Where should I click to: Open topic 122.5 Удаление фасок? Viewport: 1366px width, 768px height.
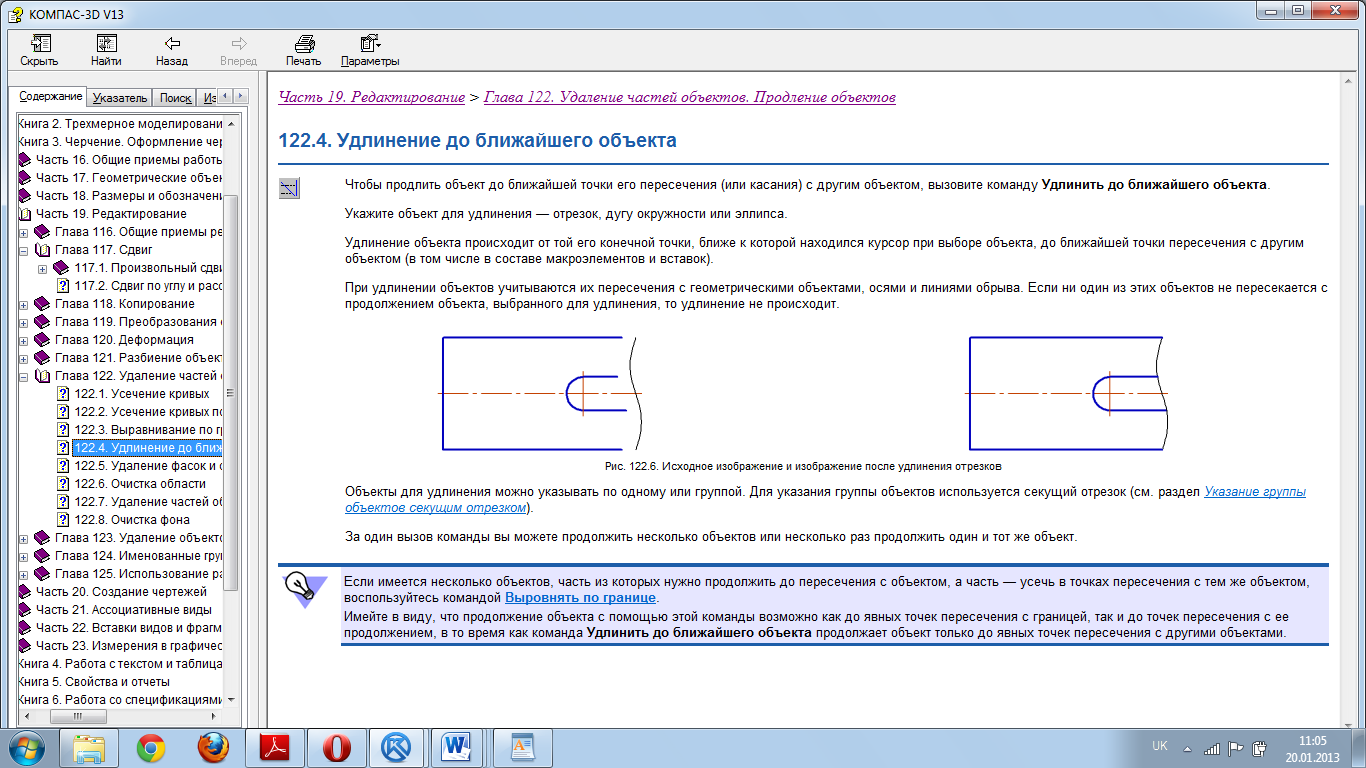point(148,466)
